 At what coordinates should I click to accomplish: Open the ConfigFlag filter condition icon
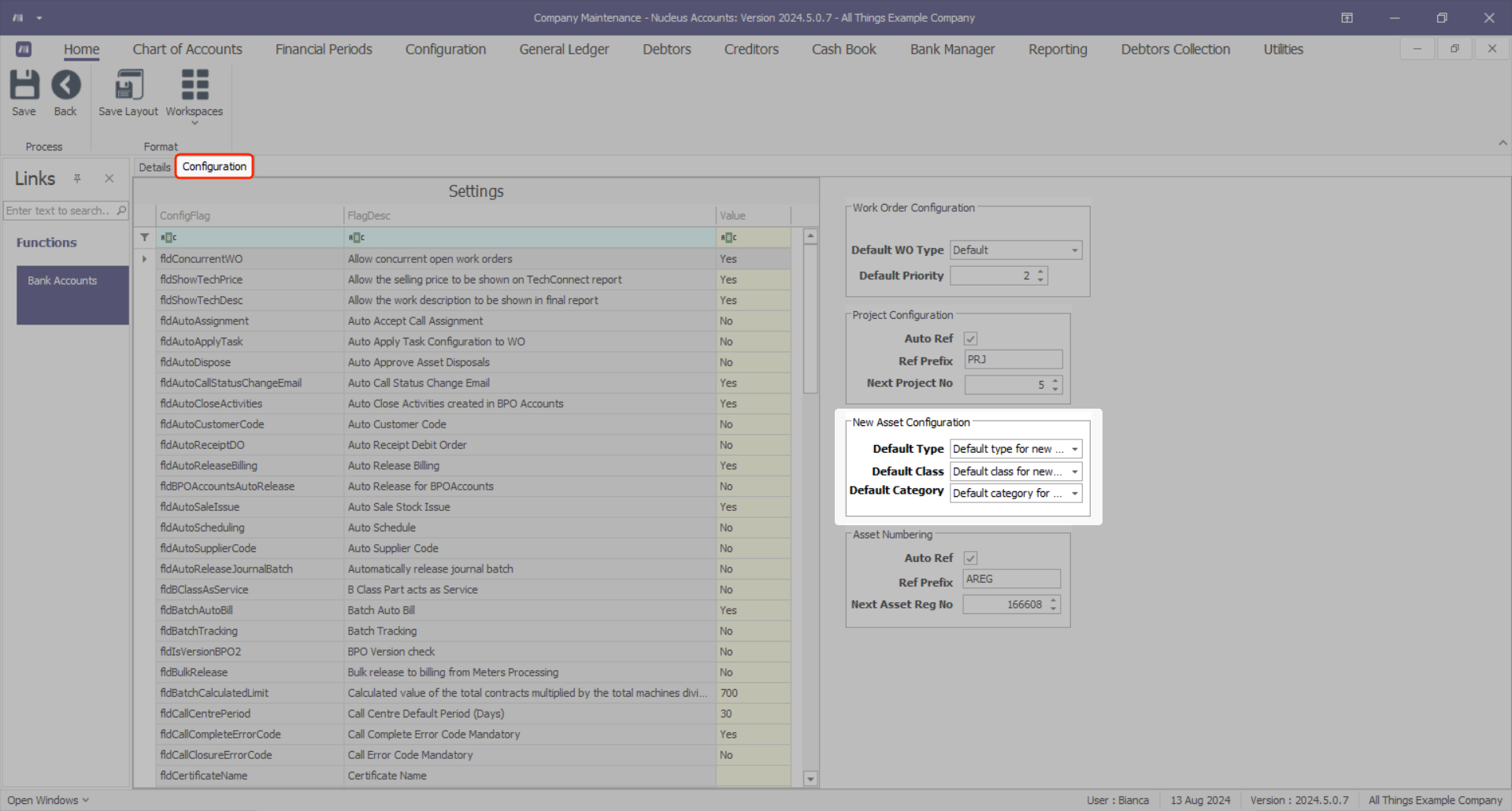tap(169, 237)
